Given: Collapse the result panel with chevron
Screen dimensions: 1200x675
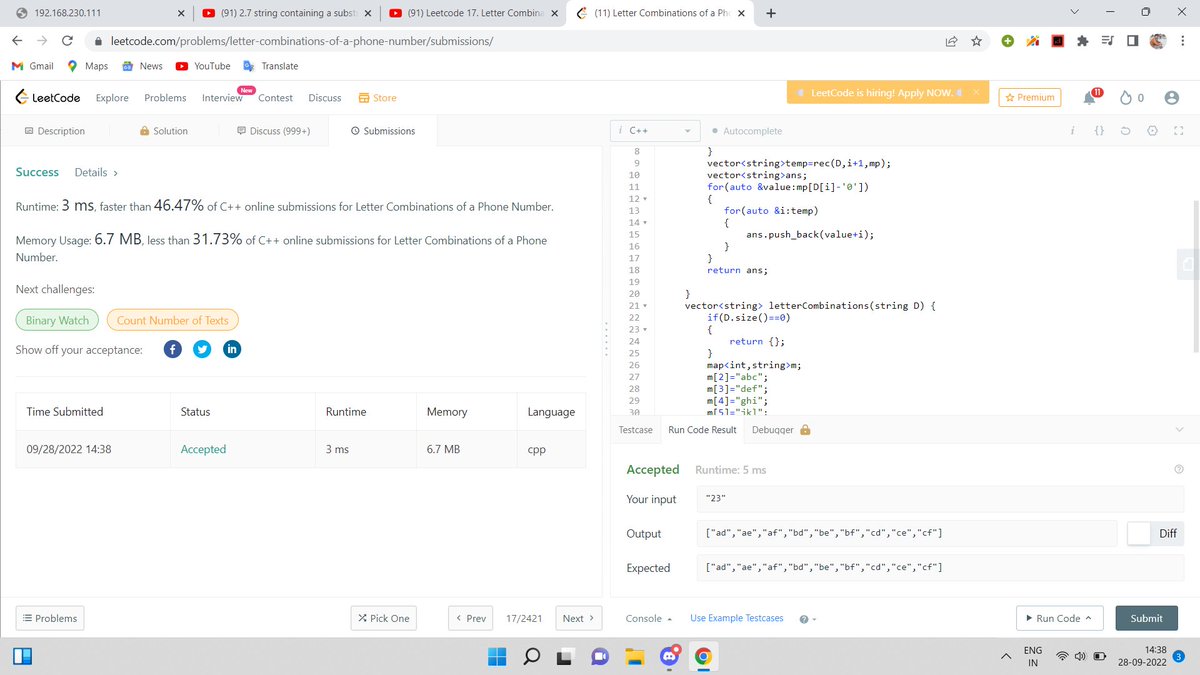Looking at the screenshot, I should [1177, 429].
